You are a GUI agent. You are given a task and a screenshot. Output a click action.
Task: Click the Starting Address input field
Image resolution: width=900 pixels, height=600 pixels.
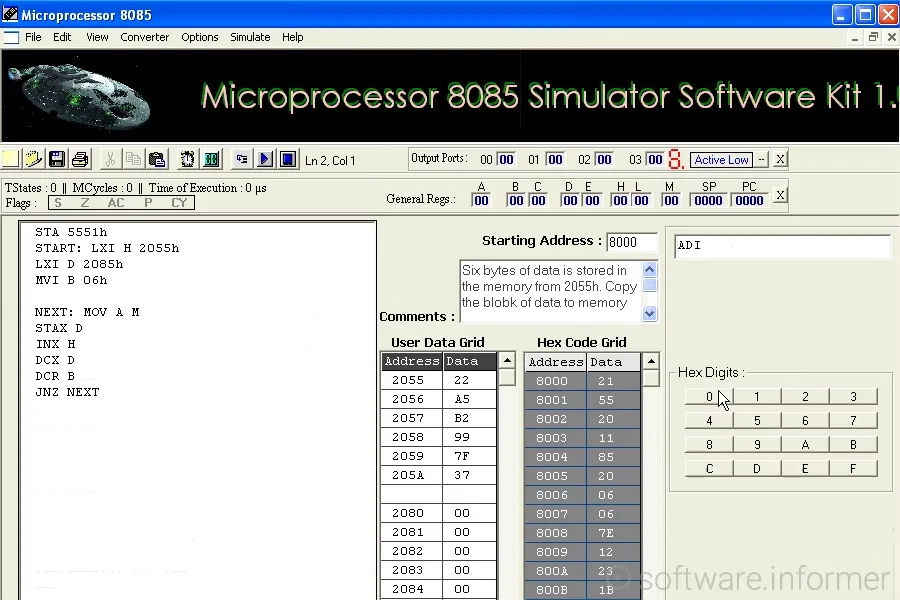coord(631,242)
